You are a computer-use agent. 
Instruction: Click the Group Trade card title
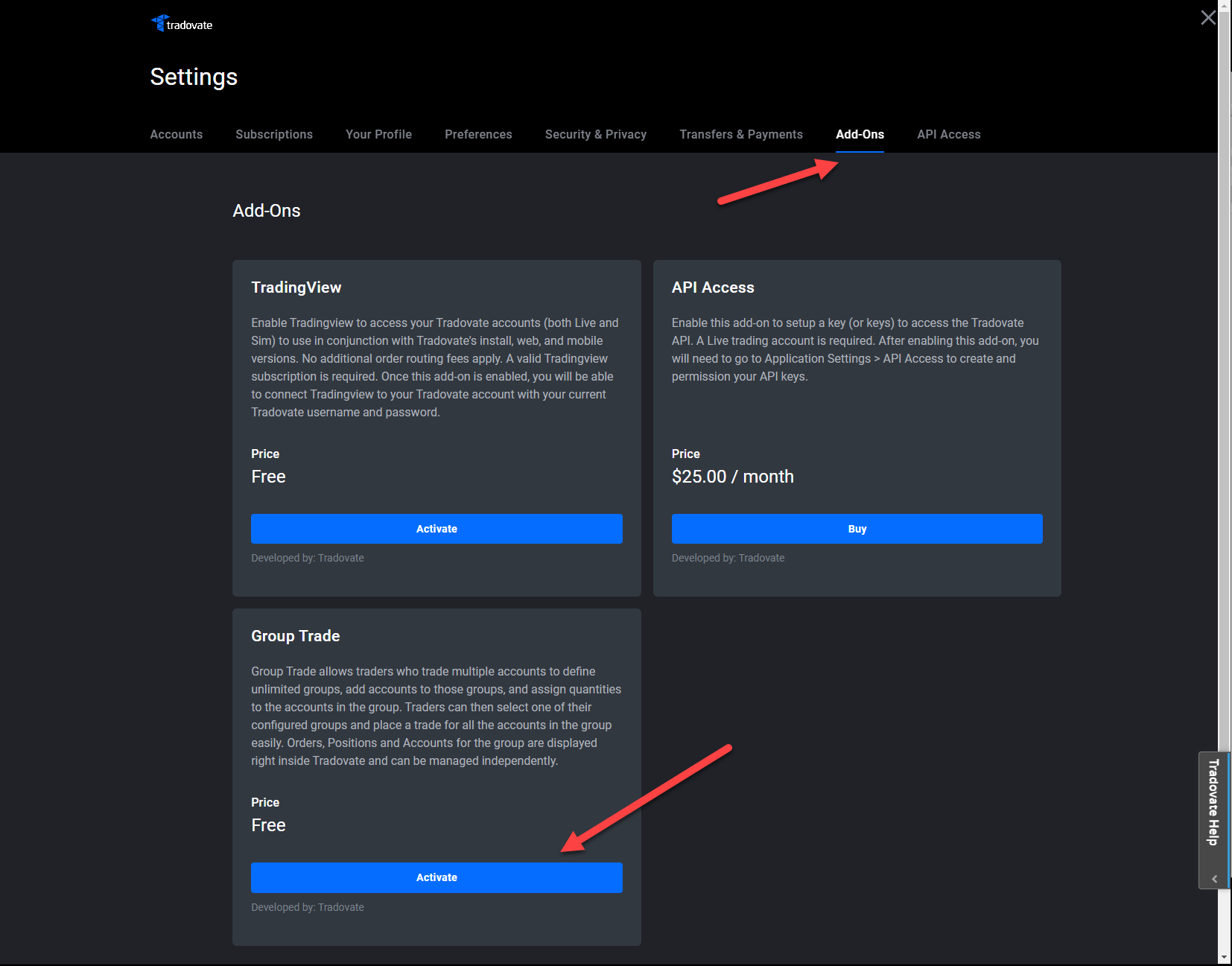[295, 636]
